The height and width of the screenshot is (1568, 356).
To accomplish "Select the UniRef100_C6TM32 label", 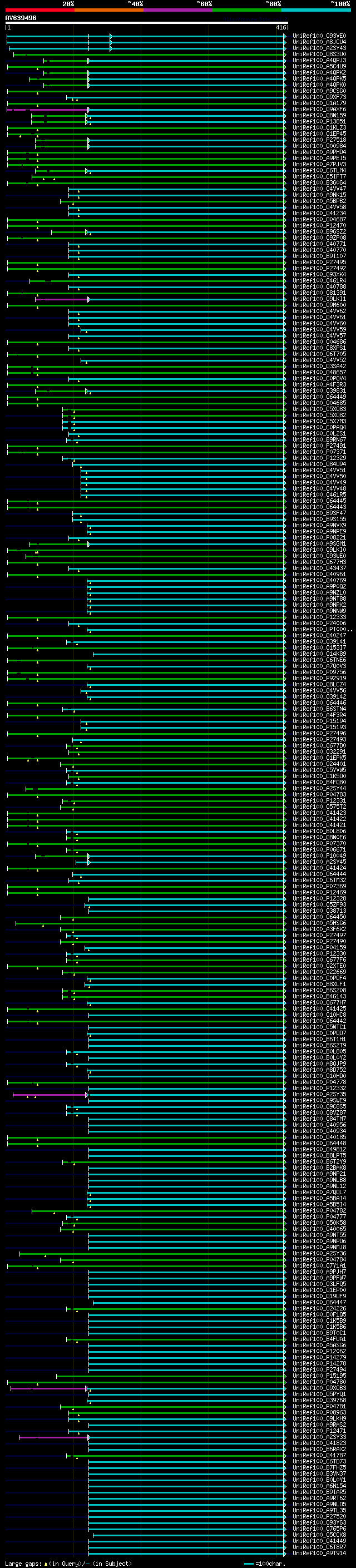I will (319, 880).
